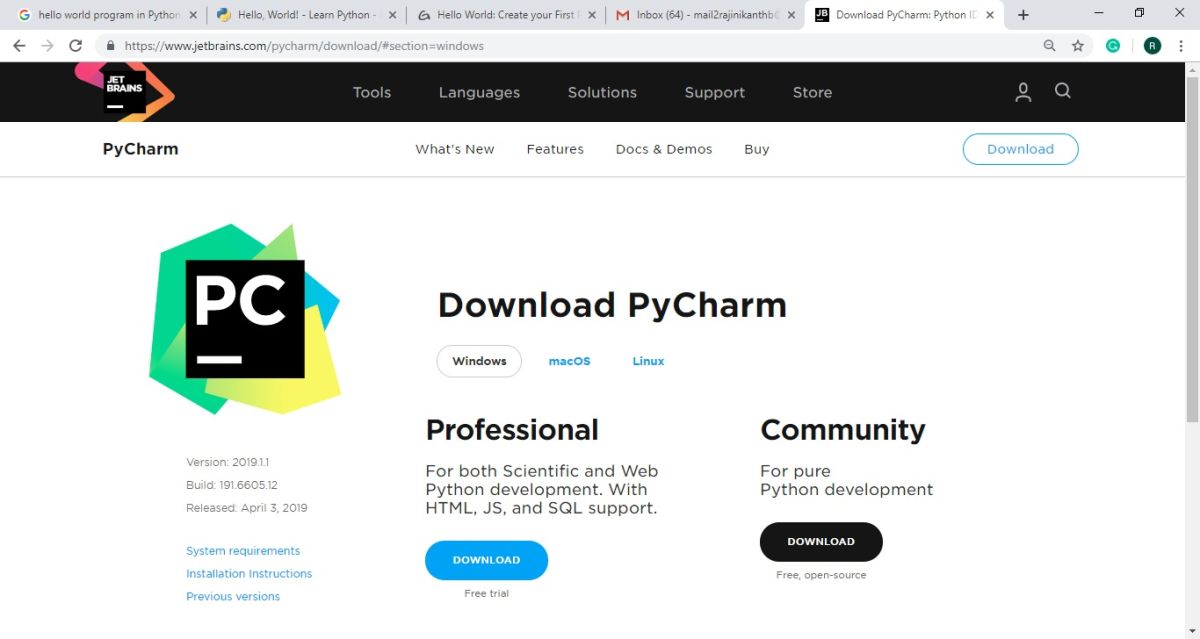Click the JetBrains logo icon
The height and width of the screenshot is (639, 1200).
pyautogui.click(x=124, y=91)
